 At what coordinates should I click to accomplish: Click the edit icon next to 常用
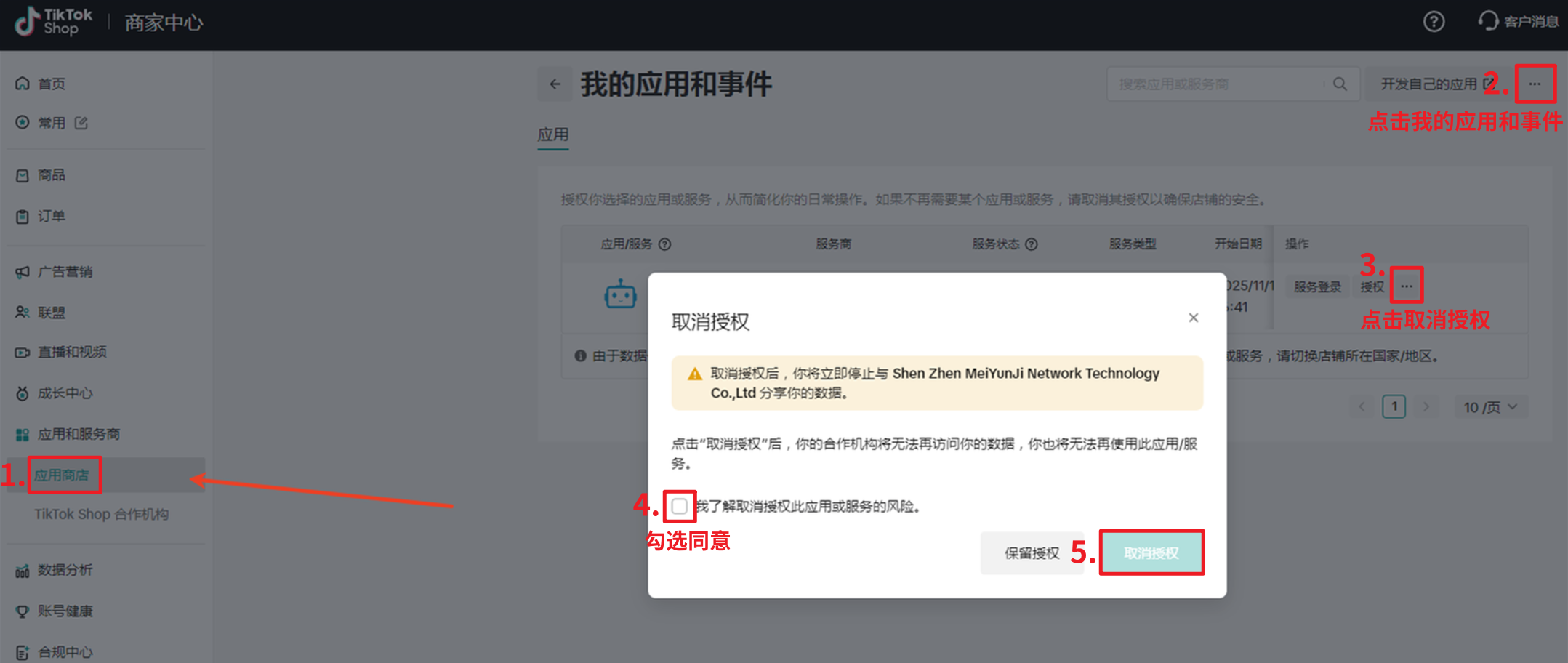(x=81, y=123)
